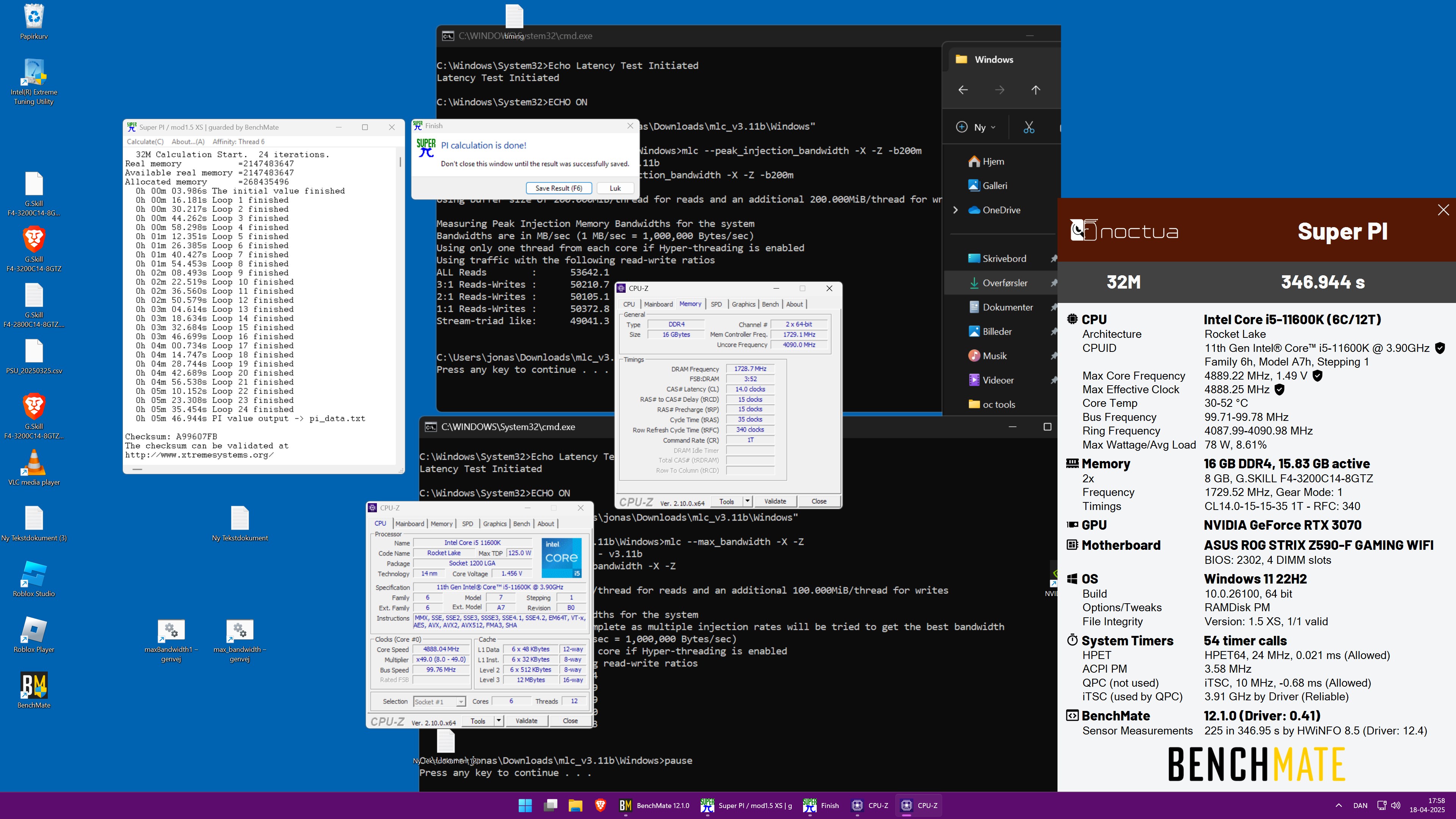The image size is (1456, 819).
Task: Open File Explorer from the taskbar
Action: [576, 805]
